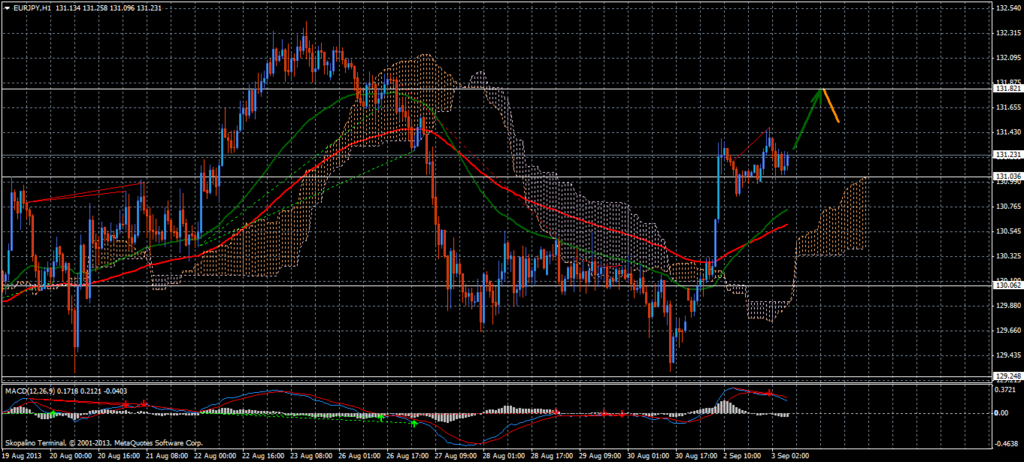
Task: Click the OHLC values 131.134 131.258 131.096 131.231
Action: click(x=106, y=7)
